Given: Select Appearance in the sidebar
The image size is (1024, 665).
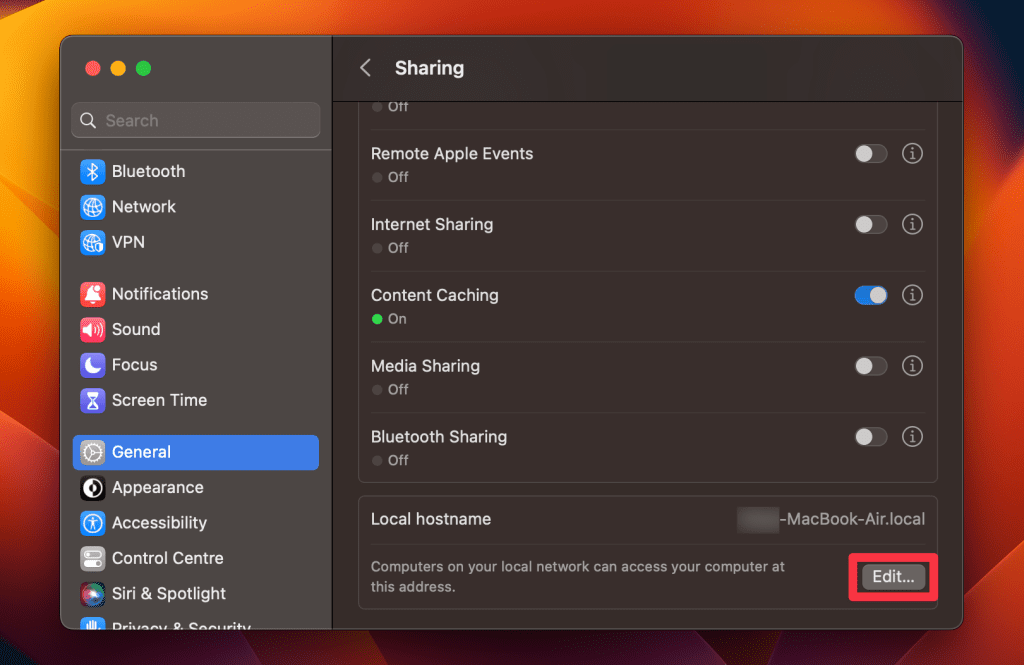Looking at the screenshot, I should tap(157, 488).
